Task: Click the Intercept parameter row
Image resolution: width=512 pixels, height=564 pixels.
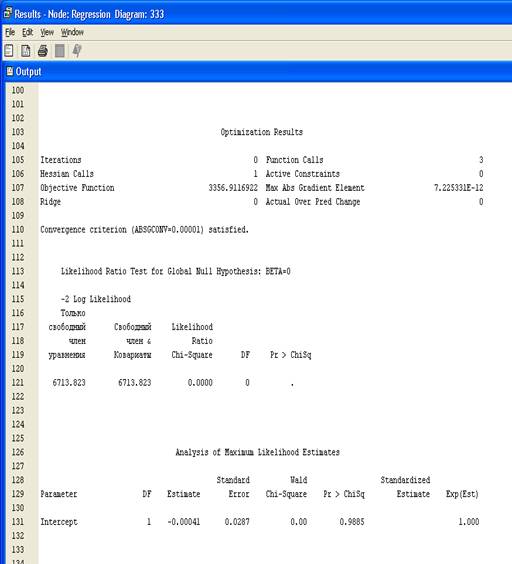Action: pos(259,522)
